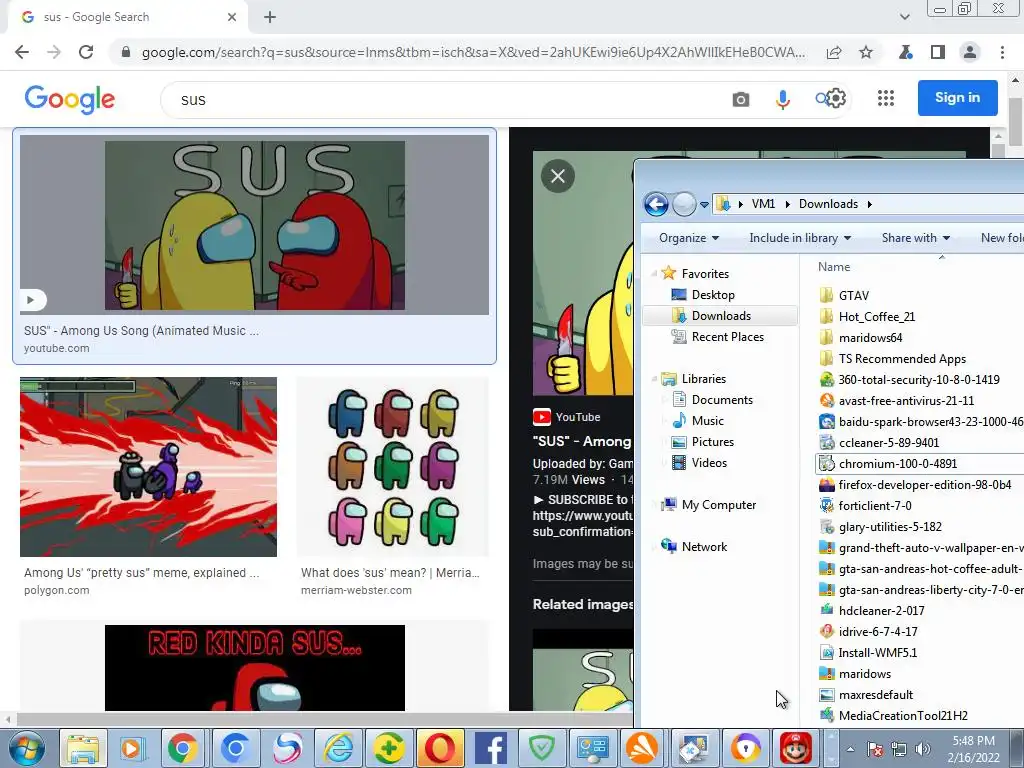
Task: Click the Mario icon in taskbar
Action: tap(795, 748)
